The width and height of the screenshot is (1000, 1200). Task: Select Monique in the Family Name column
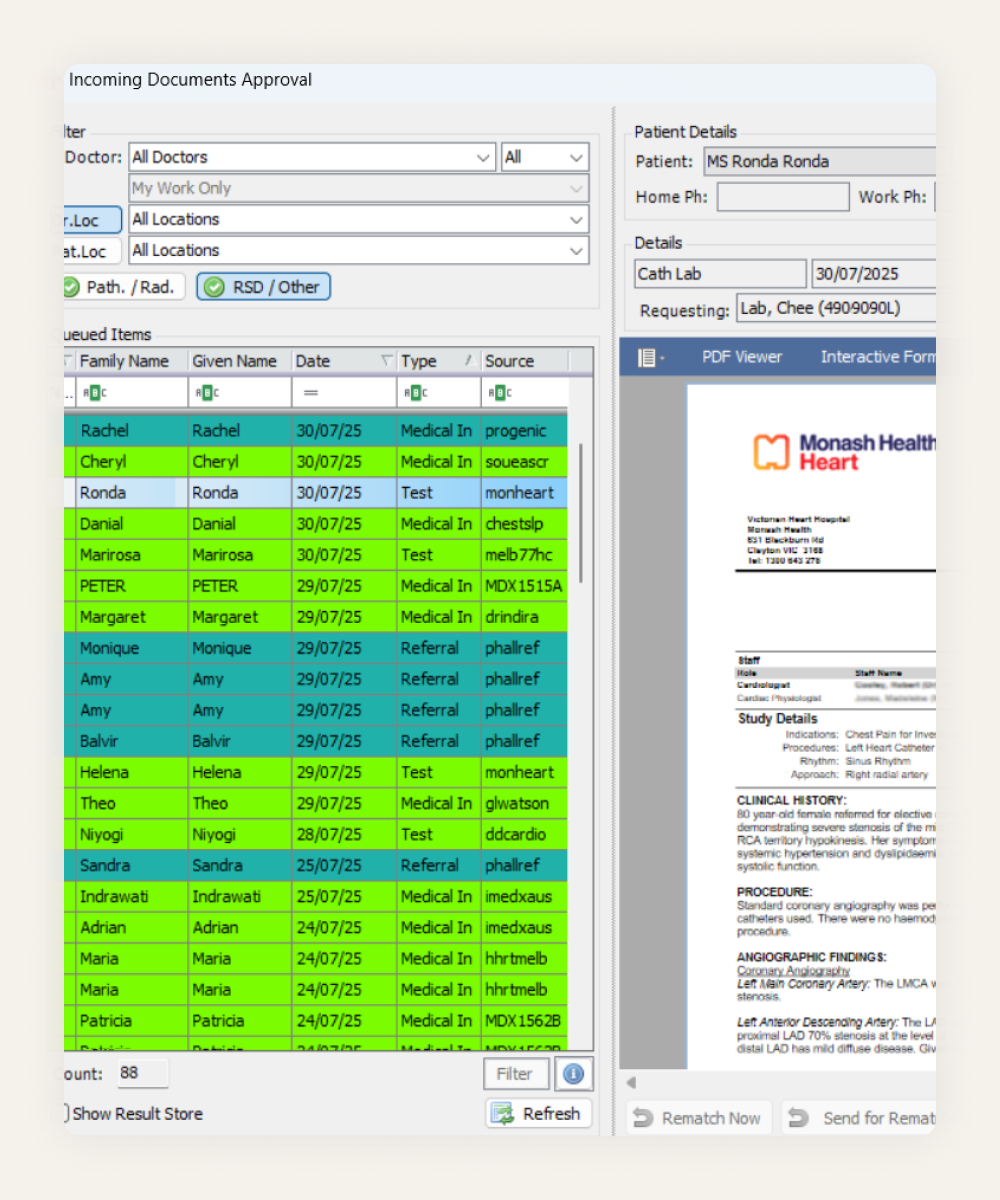[132, 648]
